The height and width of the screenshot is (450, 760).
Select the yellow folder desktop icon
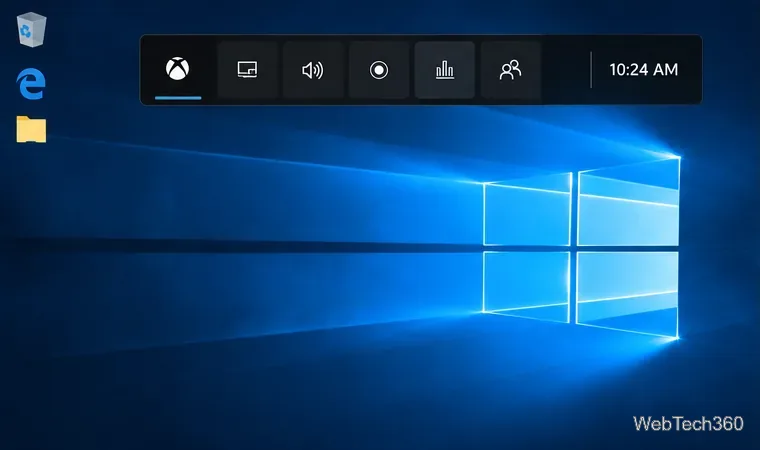[31, 129]
